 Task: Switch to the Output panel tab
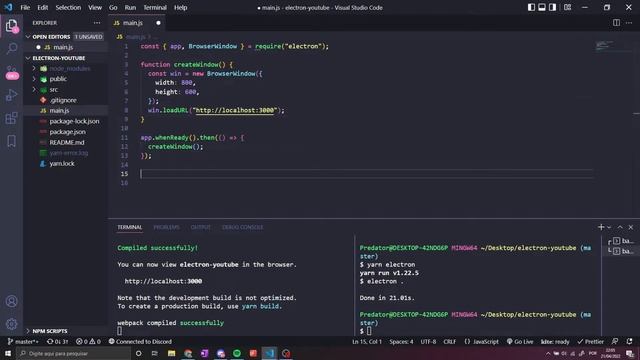pyautogui.click(x=200, y=227)
